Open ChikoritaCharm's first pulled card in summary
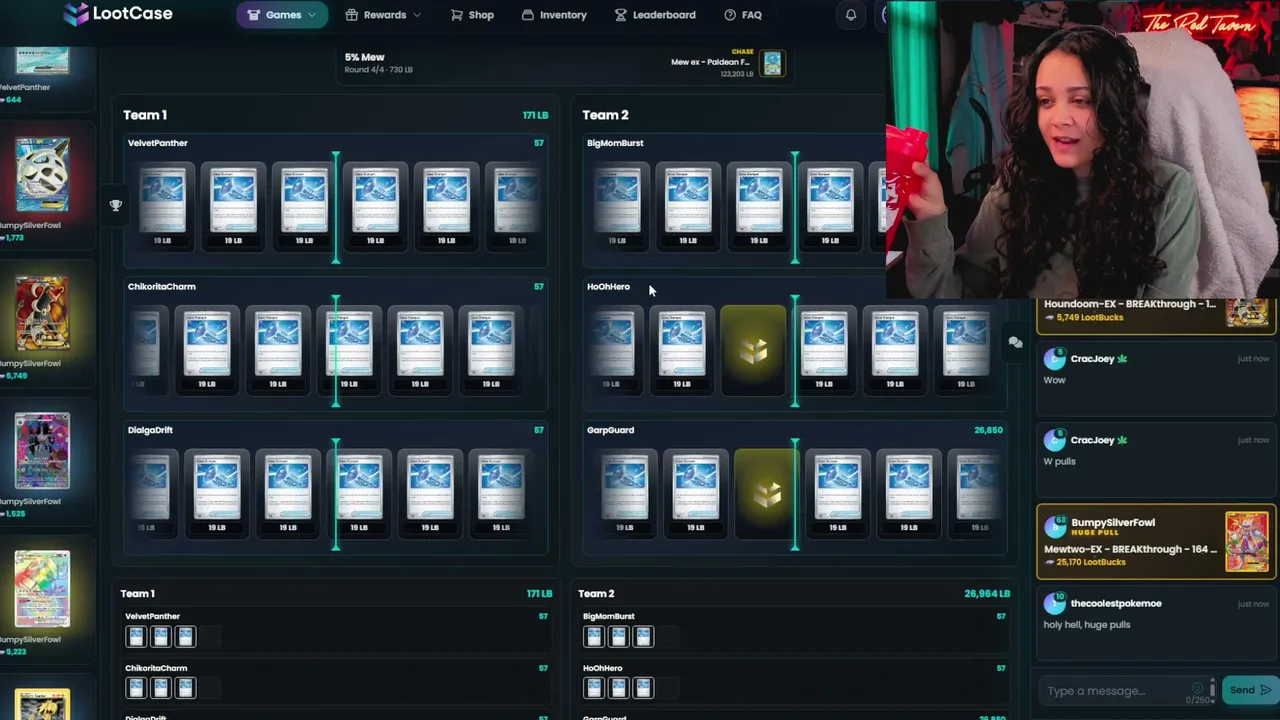1280x720 pixels. pos(136,688)
